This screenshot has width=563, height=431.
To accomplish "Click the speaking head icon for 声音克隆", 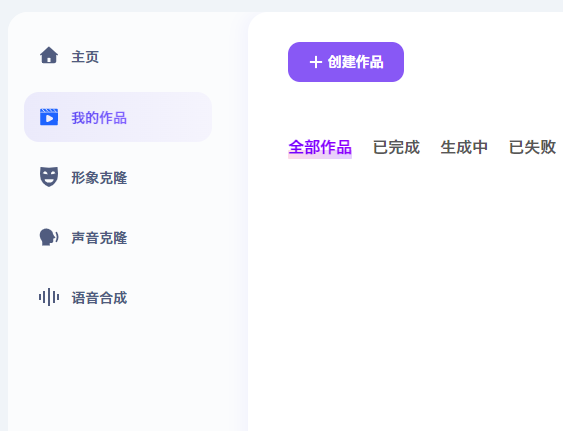I will [49, 237].
